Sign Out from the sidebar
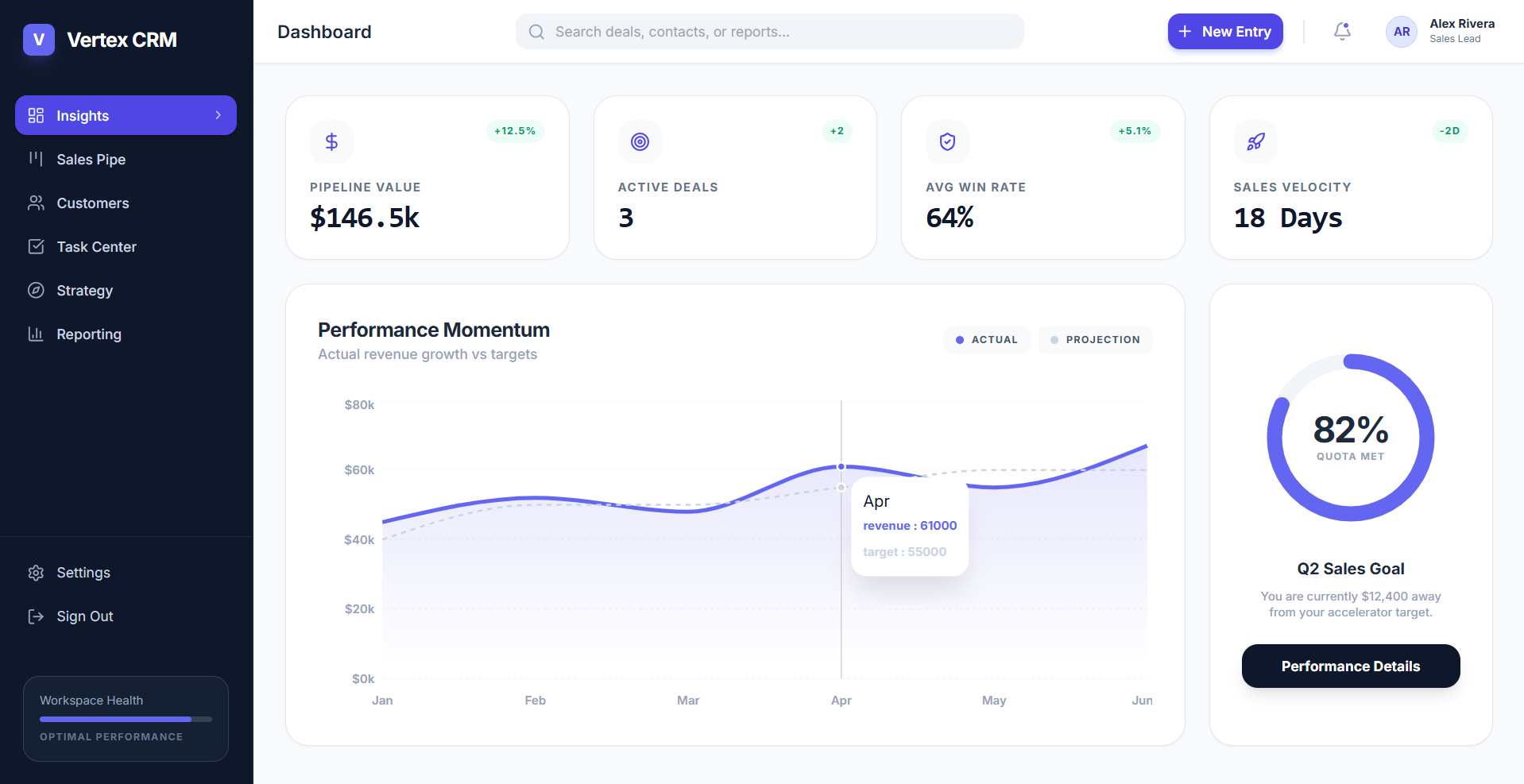The image size is (1524, 784). tap(84, 616)
